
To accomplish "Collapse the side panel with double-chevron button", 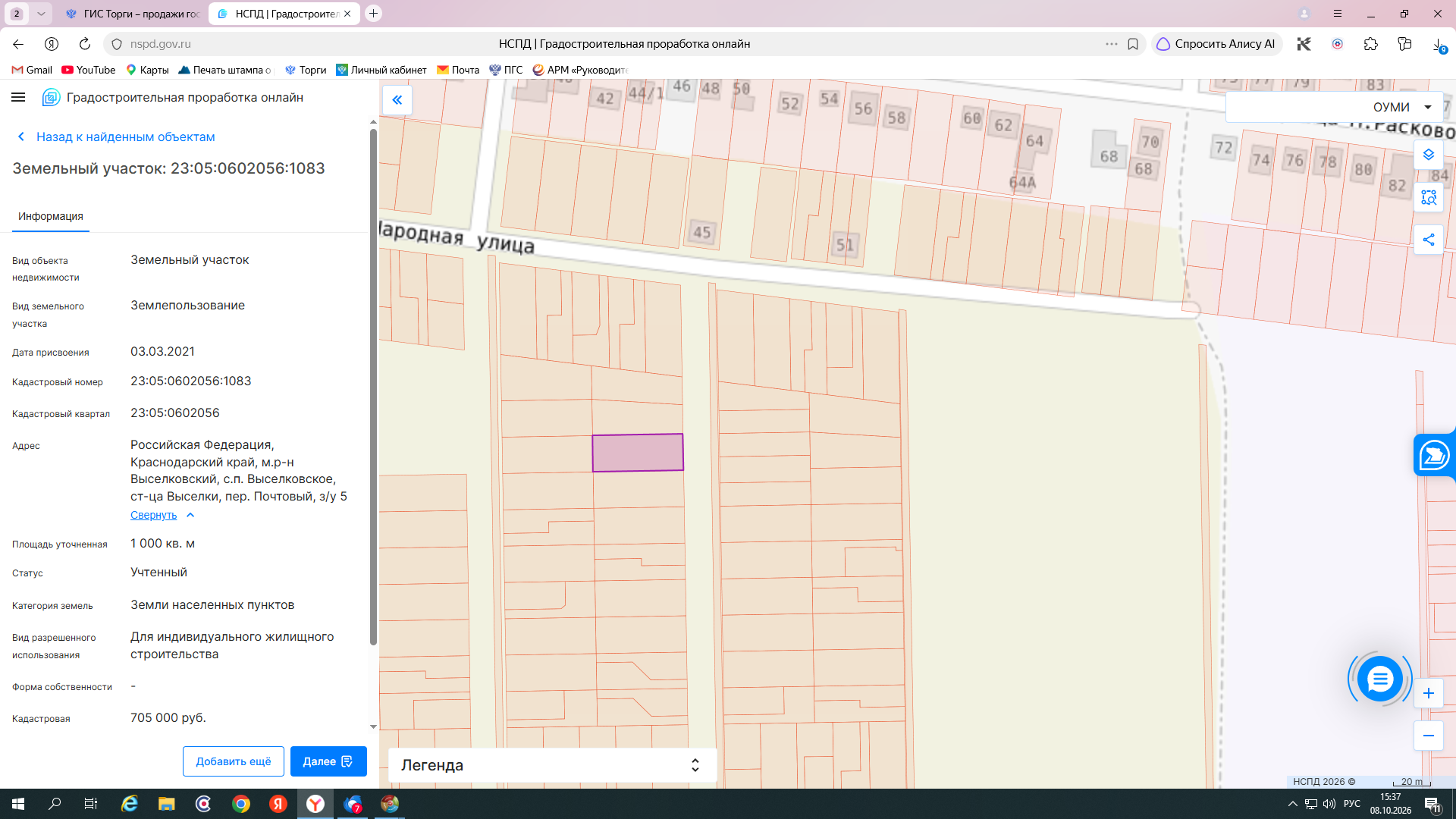I will click(x=397, y=100).
